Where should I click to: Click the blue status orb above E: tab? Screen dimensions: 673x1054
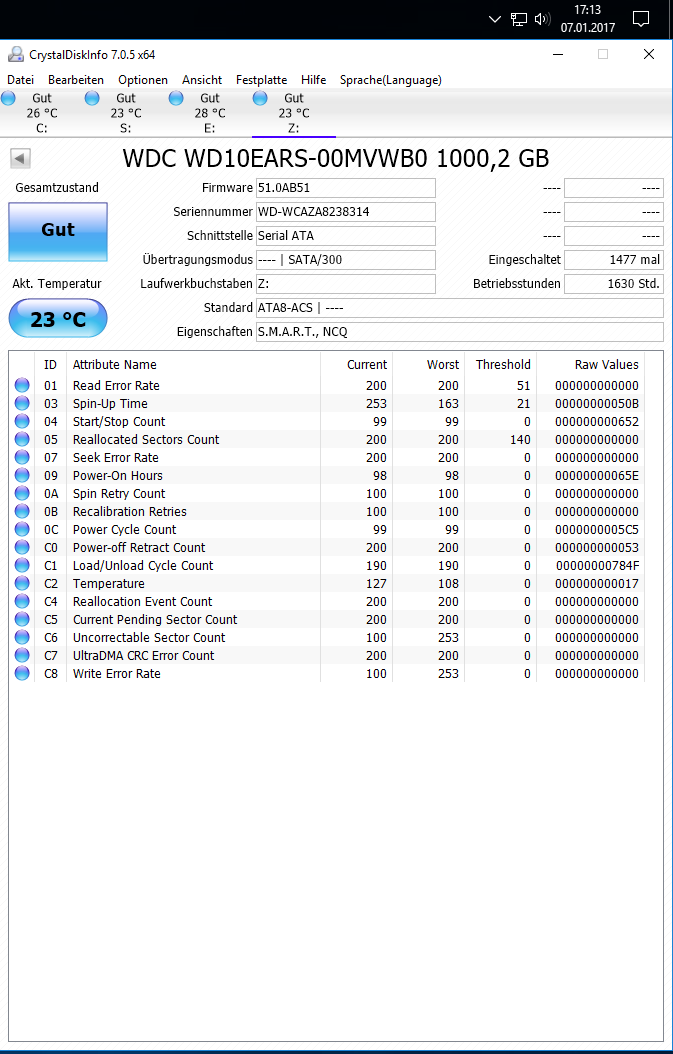click(176, 98)
